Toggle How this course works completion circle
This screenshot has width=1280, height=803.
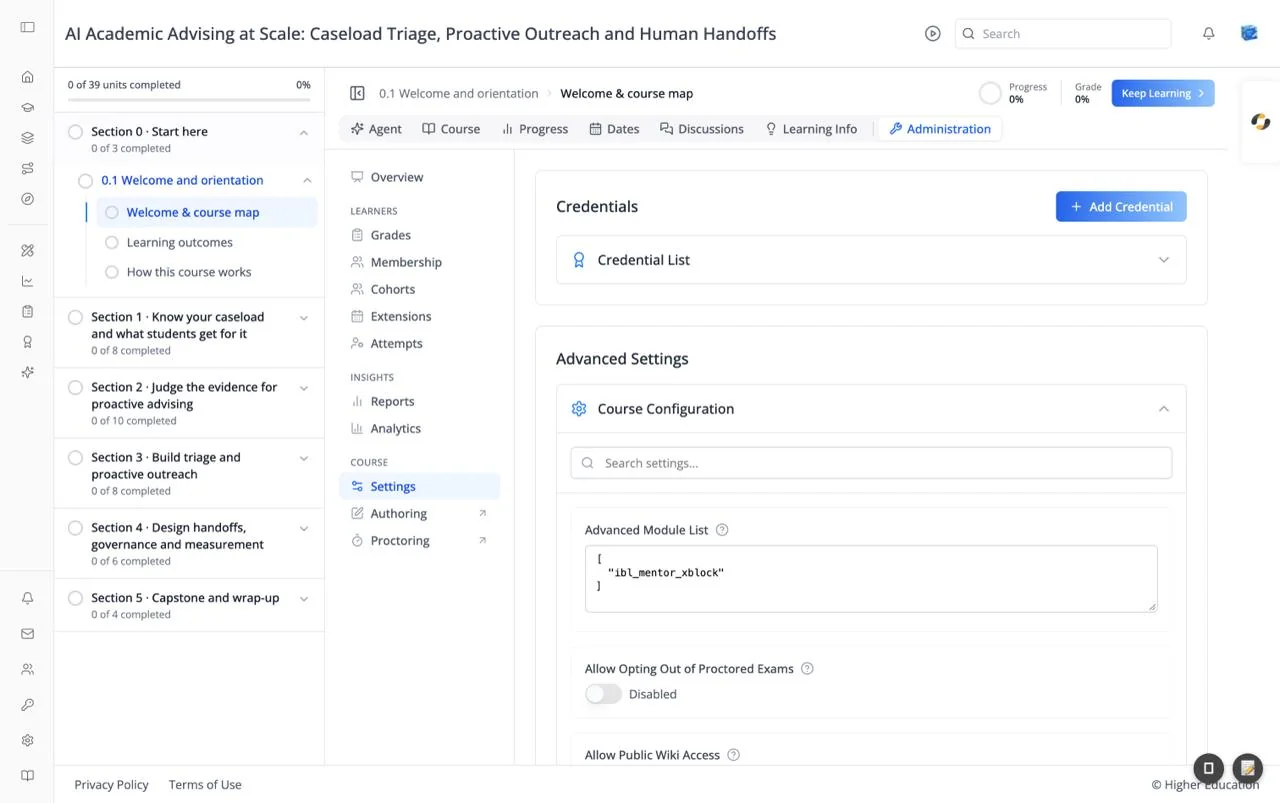[x=111, y=272]
